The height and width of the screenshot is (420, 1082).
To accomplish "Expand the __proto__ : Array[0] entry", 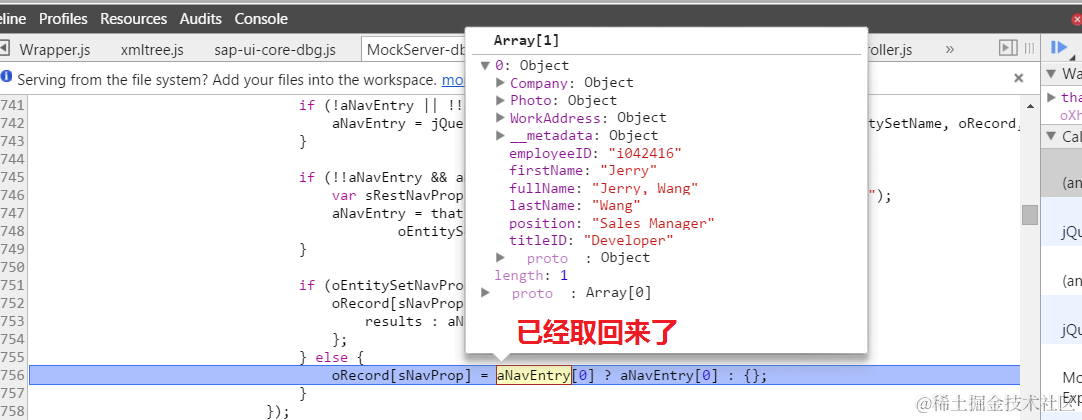I will point(486,292).
